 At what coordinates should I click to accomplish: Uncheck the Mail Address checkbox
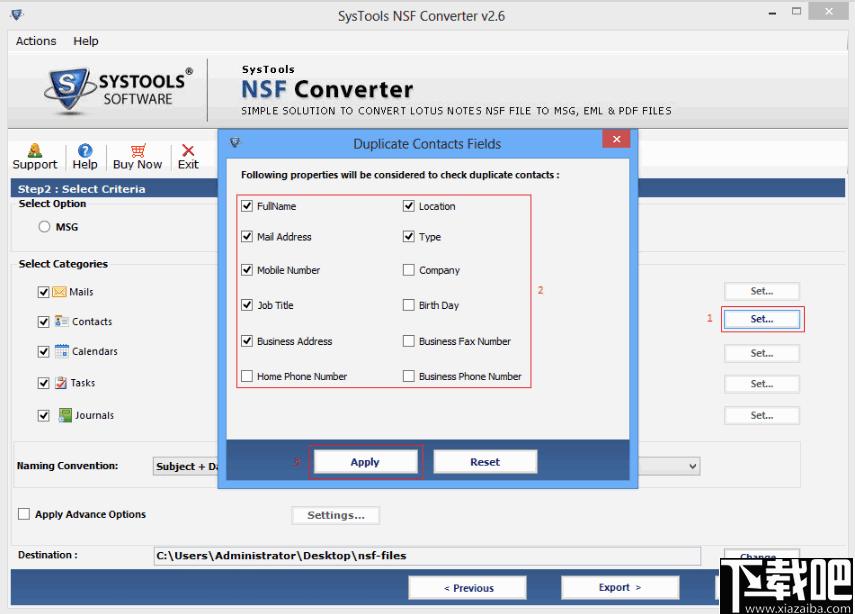pos(247,236)
